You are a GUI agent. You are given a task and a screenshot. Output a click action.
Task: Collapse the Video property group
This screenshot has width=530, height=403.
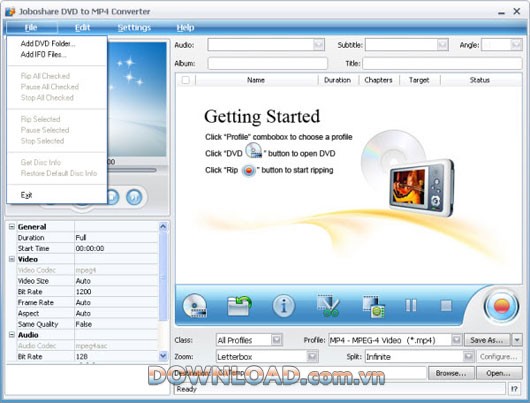tap(11, 259)
